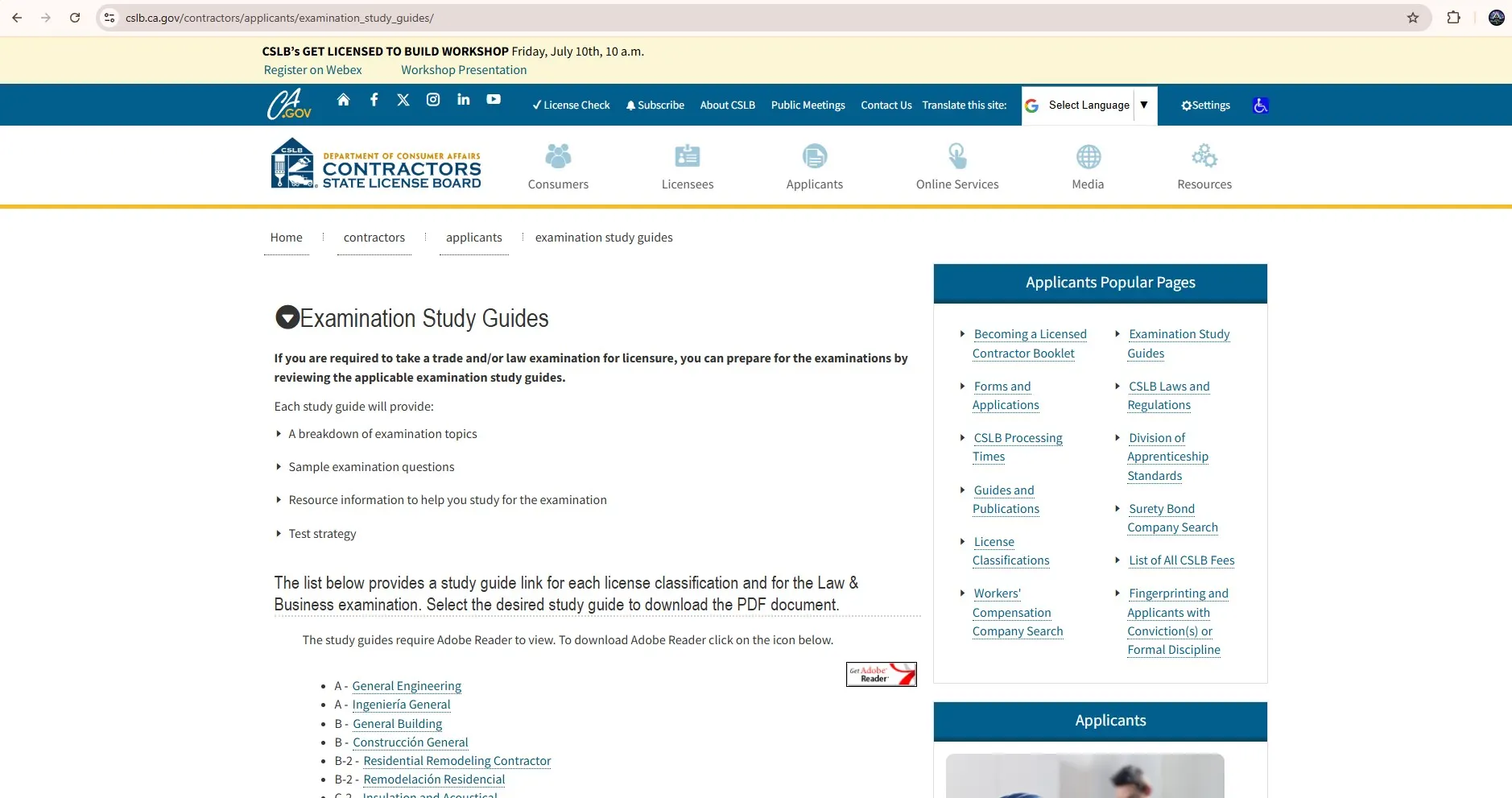Viewport: 1512px width, 798px height.
Task: Go to Home breadcrumb
Action: [x=287, y=238]
